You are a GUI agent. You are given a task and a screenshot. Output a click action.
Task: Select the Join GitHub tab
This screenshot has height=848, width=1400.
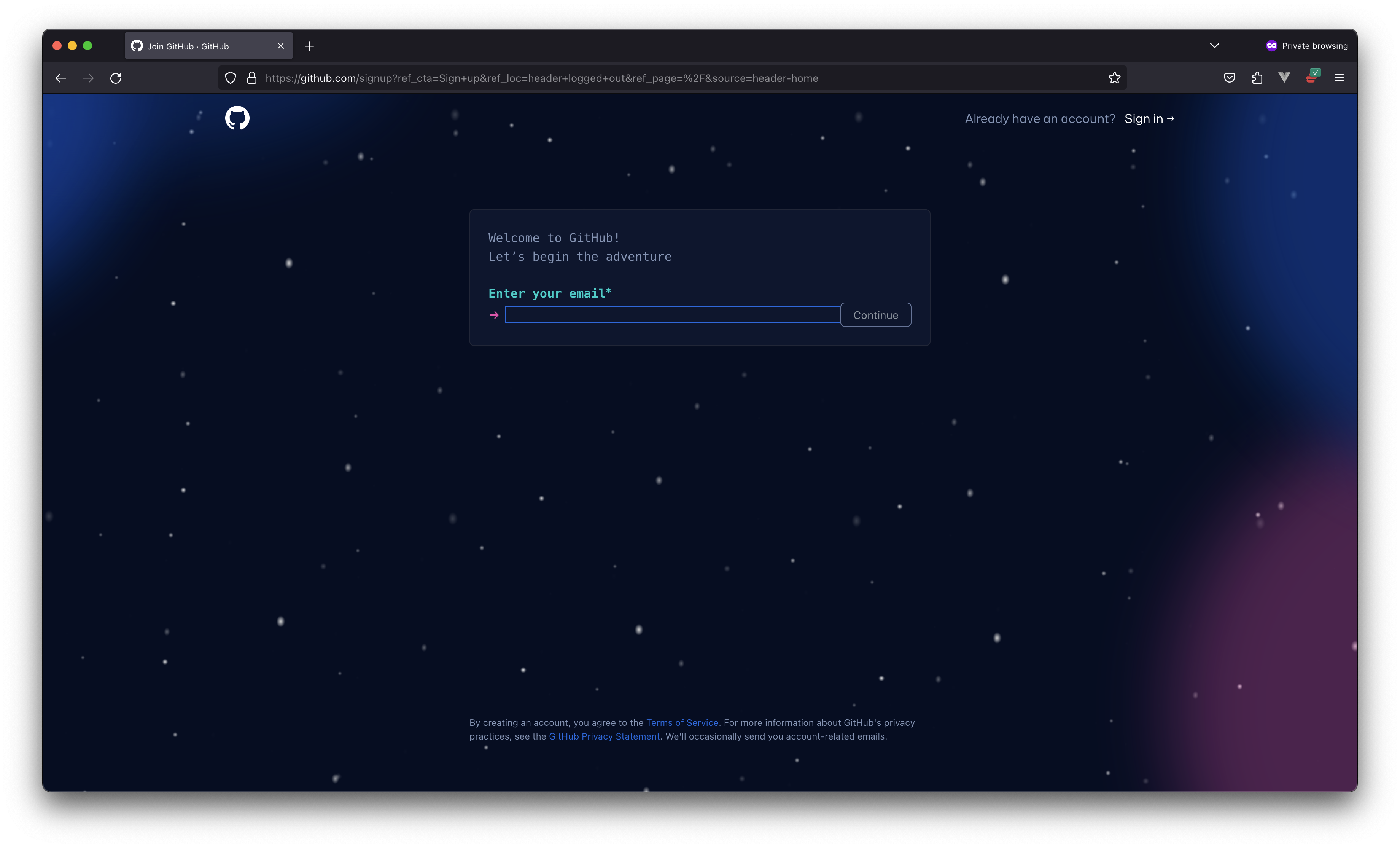[199, 46]
